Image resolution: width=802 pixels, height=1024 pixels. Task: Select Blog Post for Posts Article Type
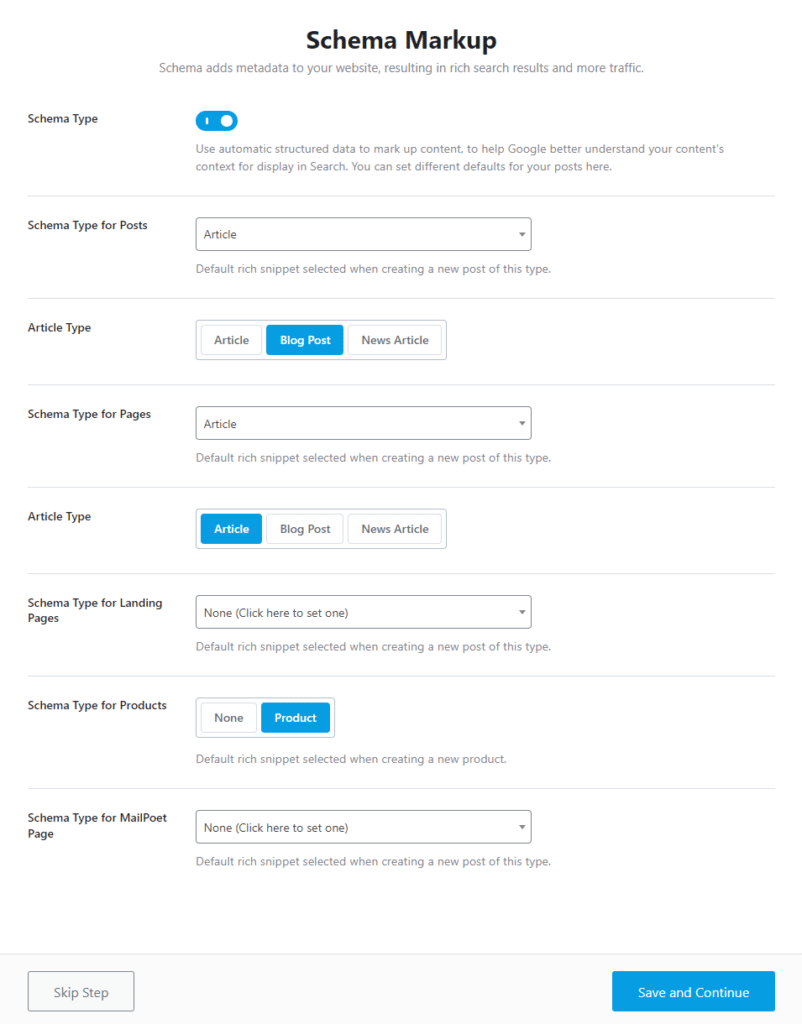pos(305,340)
